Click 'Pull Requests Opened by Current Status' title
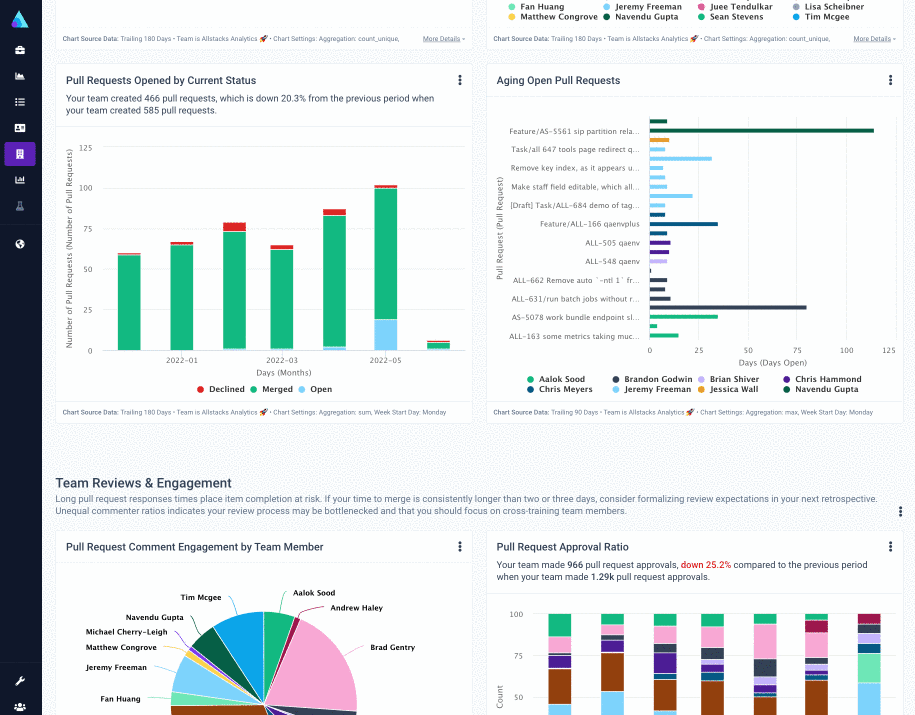This screenshot has width=915, height=715. 161,81
